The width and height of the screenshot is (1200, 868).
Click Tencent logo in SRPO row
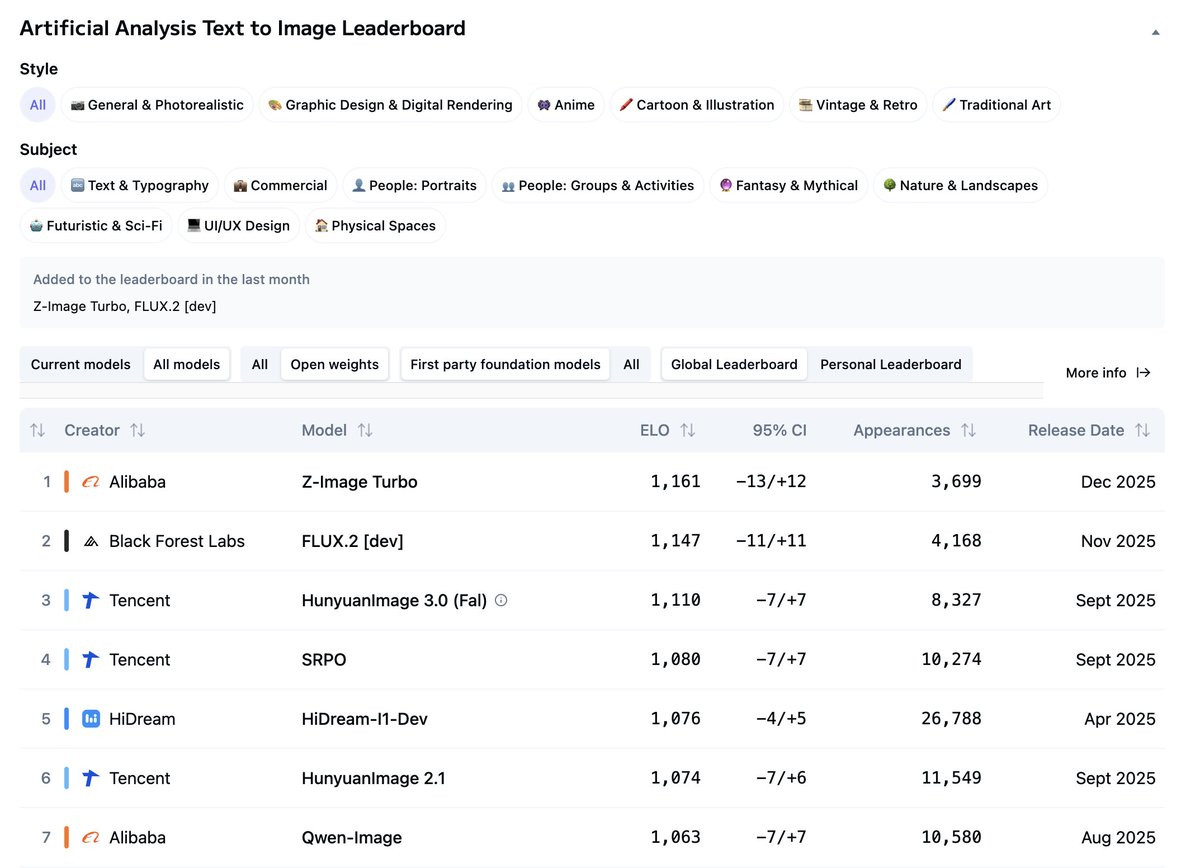coord(91,660)
